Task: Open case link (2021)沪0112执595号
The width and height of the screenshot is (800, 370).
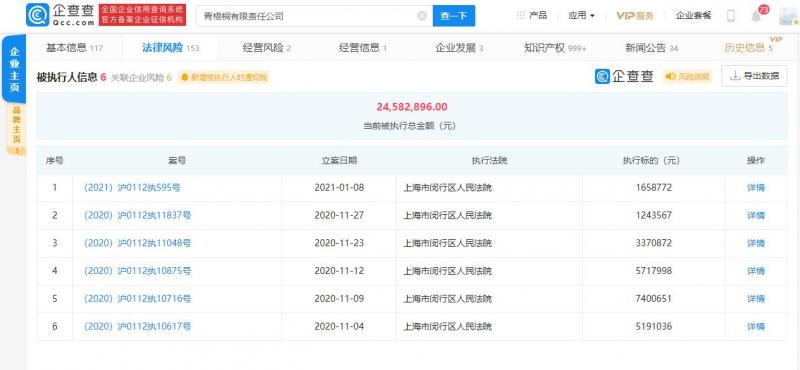Action: (132, 187)
